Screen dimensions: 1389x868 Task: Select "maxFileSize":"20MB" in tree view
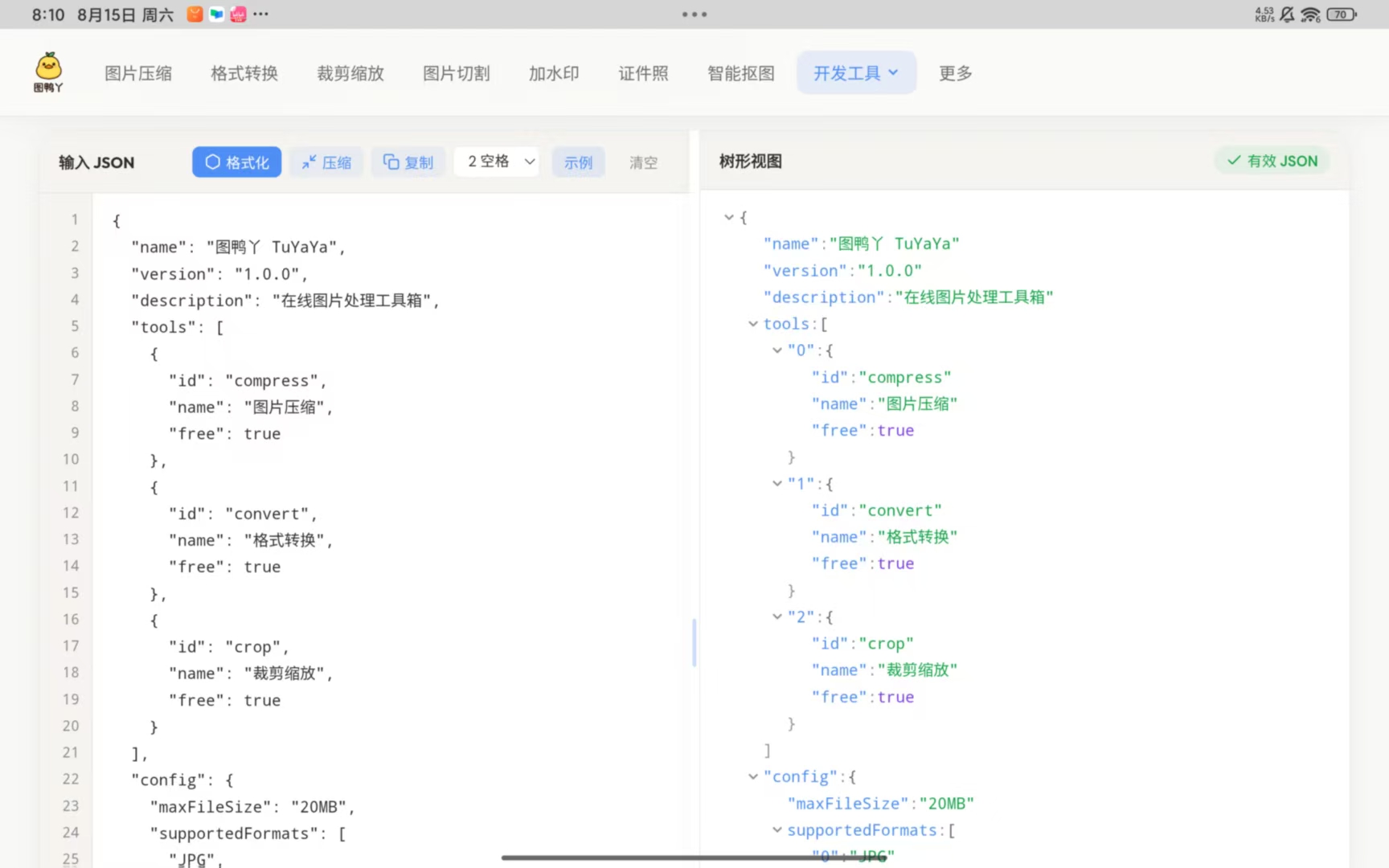click(x=881, y=803)
